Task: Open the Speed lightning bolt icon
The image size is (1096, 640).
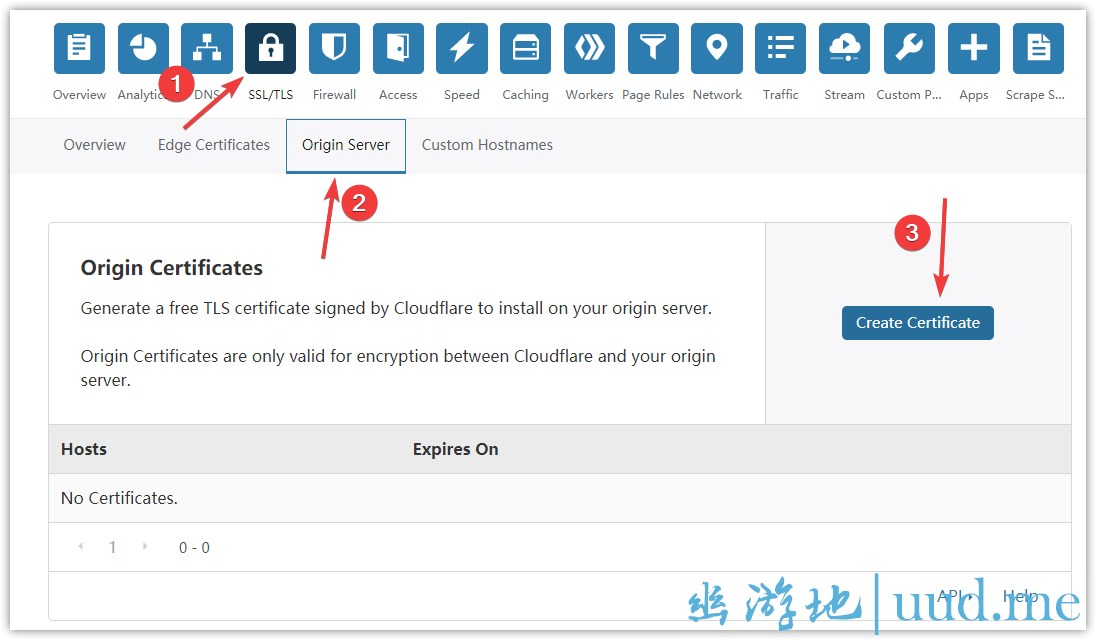Action: coord(462,49)
